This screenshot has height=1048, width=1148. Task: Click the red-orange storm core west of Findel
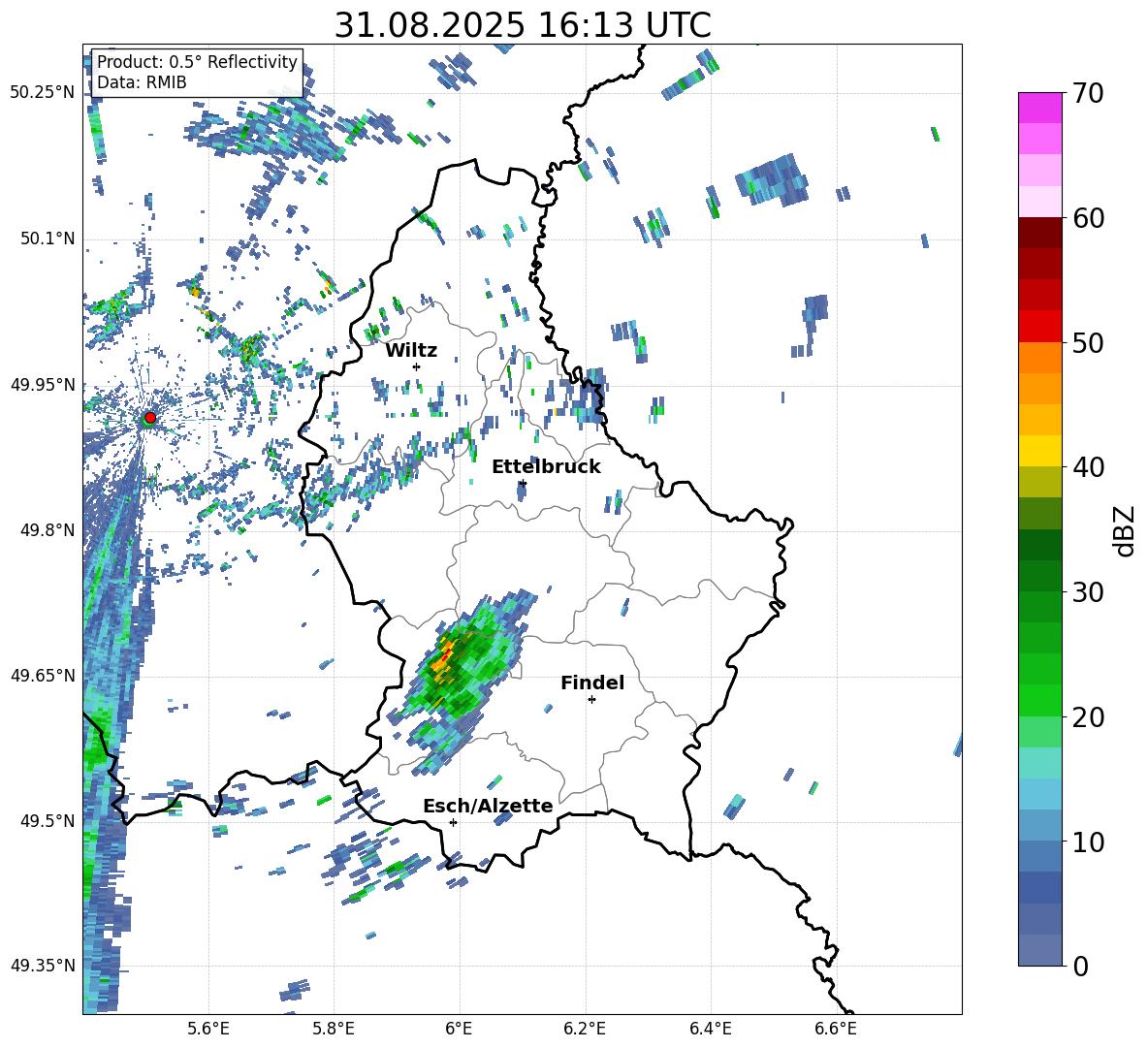coord(444,655)
